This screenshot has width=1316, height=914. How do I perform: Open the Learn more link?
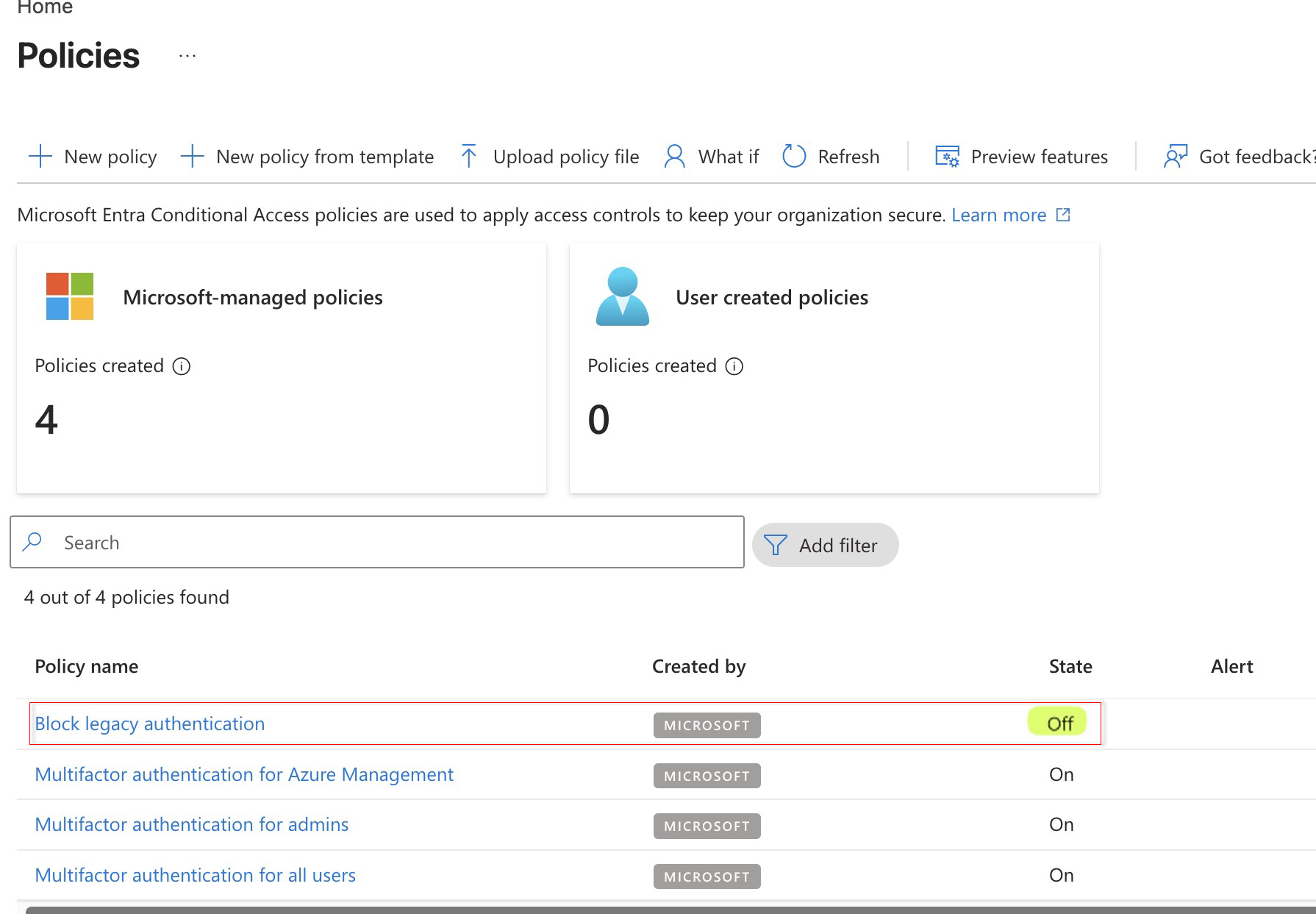pyautogui.click(x=998, y=215)
